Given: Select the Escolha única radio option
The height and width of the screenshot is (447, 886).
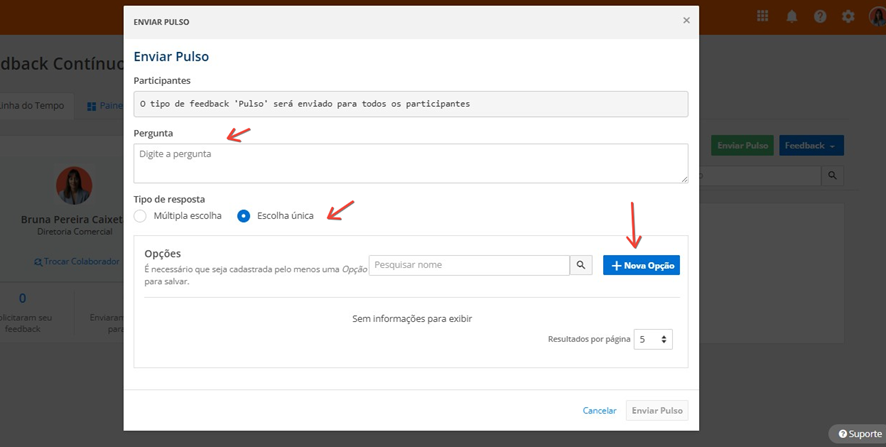Looking at the screenshot, I should [x=244, y=216].
